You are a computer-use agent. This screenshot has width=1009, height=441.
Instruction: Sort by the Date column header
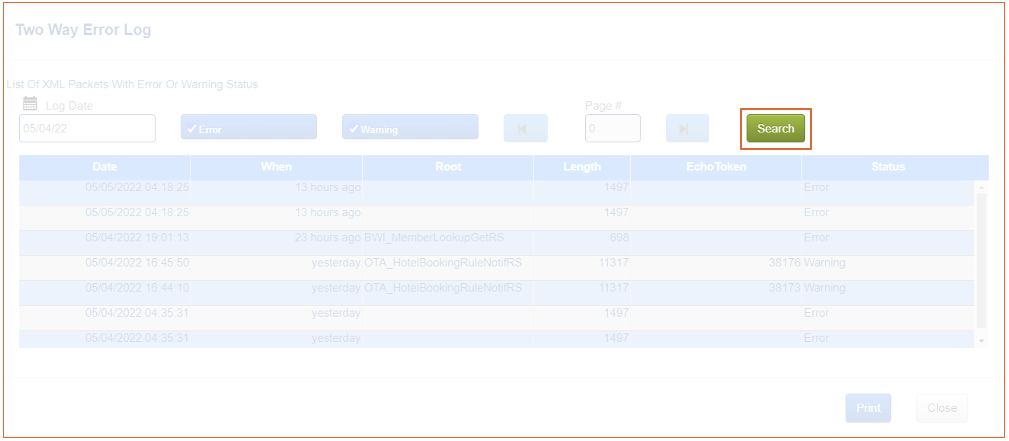[x=104, y=167]
